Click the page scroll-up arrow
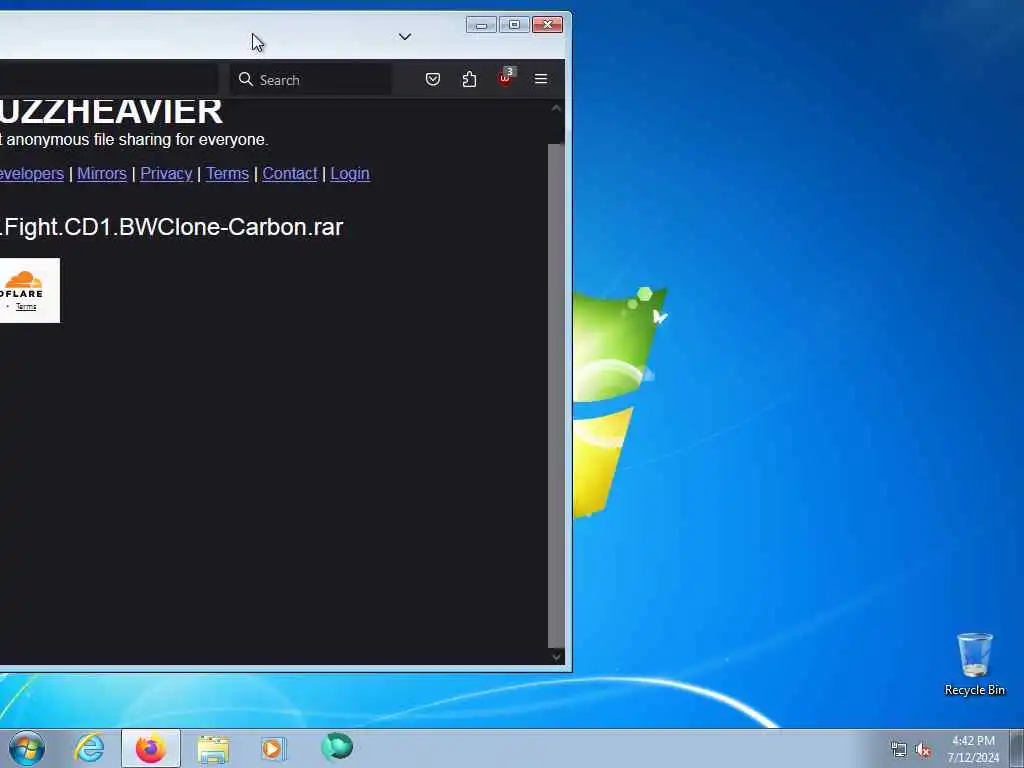The width and height of the screenshot is (1024, 768). point(556,108)
